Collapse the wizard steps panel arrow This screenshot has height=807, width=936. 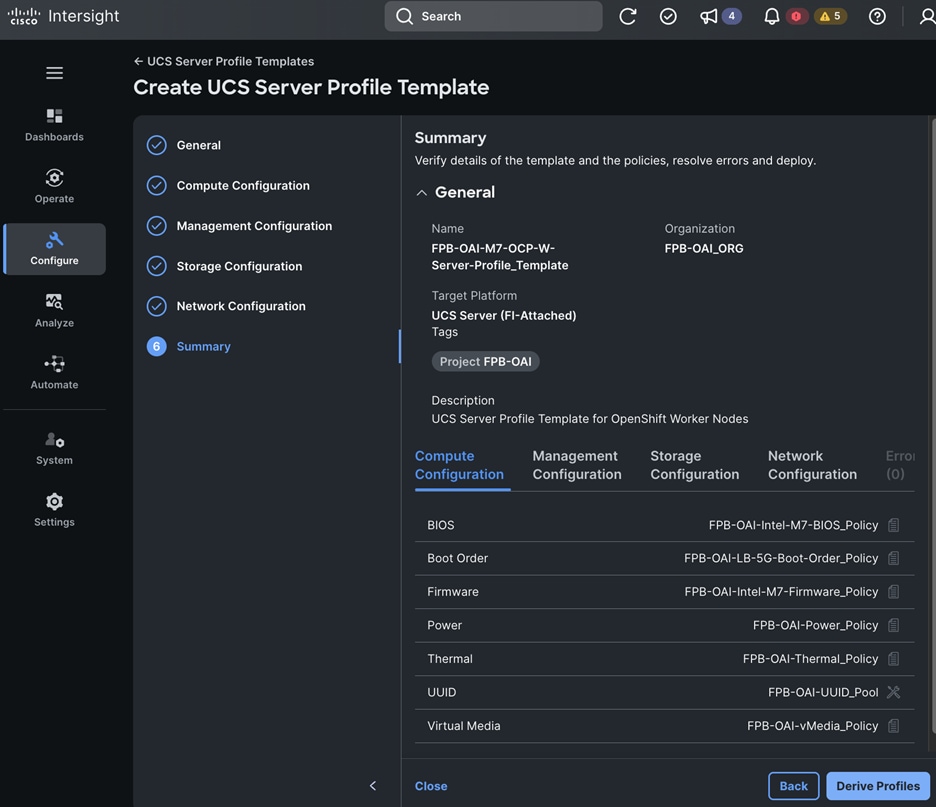pos(372,786)
